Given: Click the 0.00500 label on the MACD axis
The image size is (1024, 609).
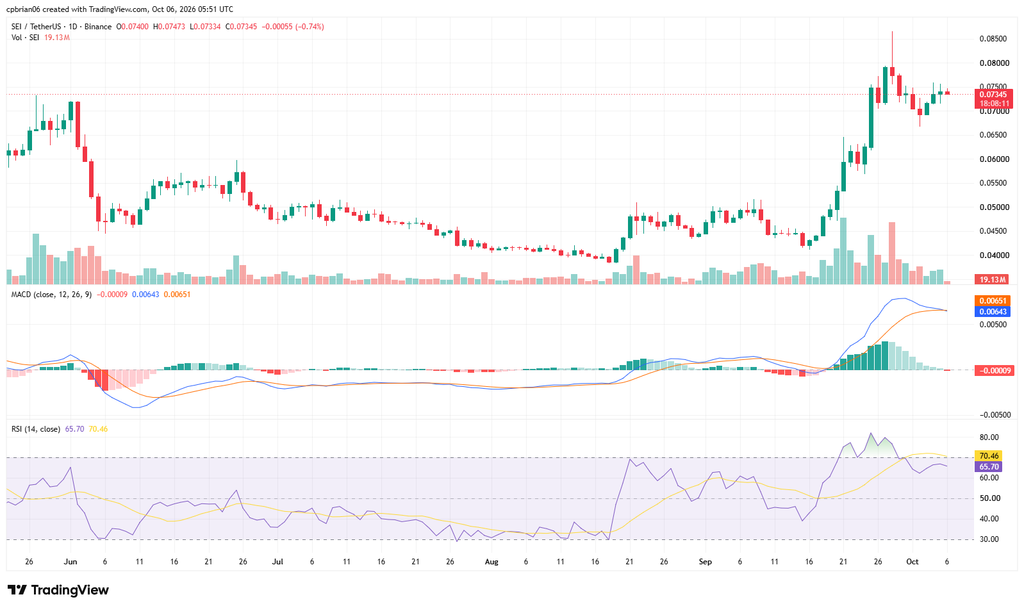Looking at the screenshot, I should point(993,324).
